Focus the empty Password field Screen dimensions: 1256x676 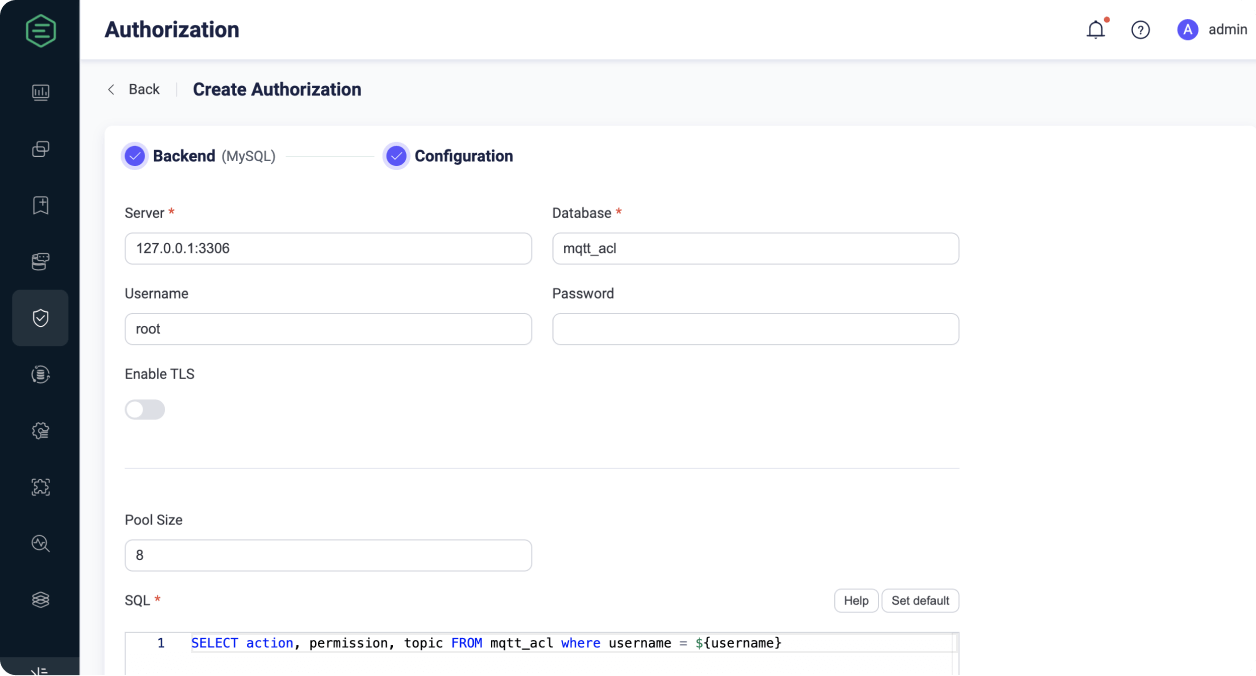point(756,329)
